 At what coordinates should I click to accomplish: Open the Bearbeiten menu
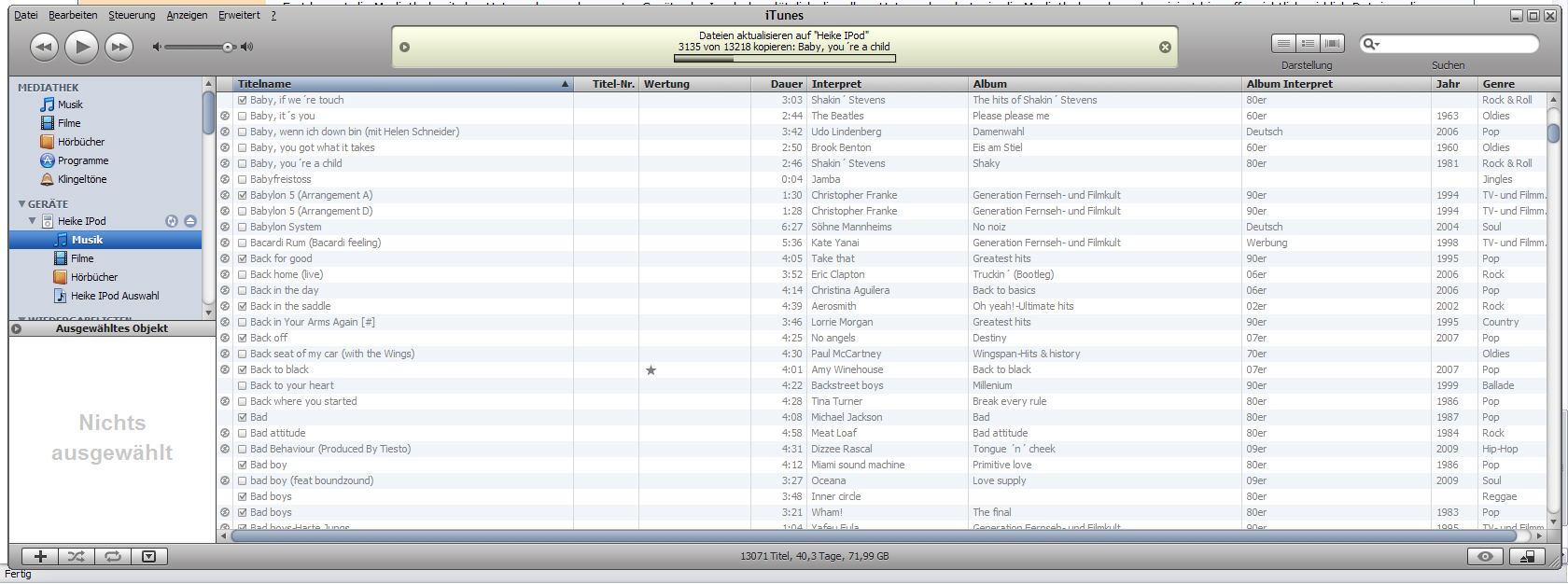73,15
